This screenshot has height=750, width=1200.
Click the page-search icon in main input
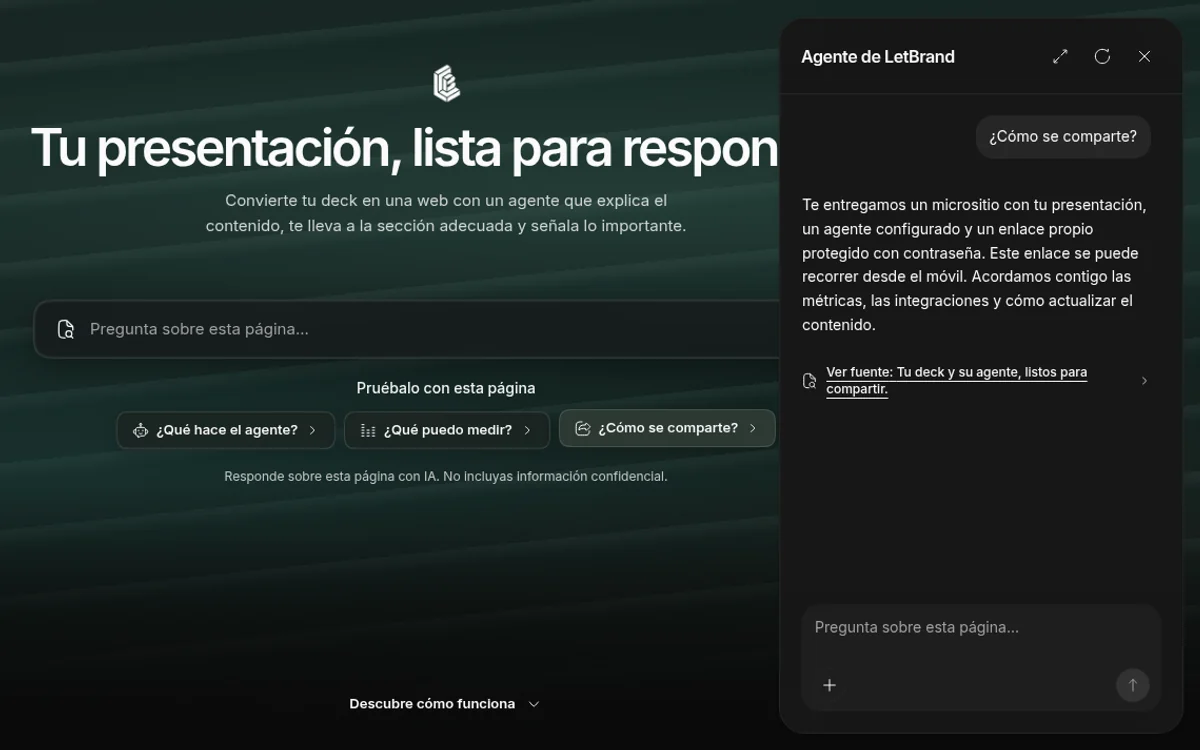tap(66, 329)
